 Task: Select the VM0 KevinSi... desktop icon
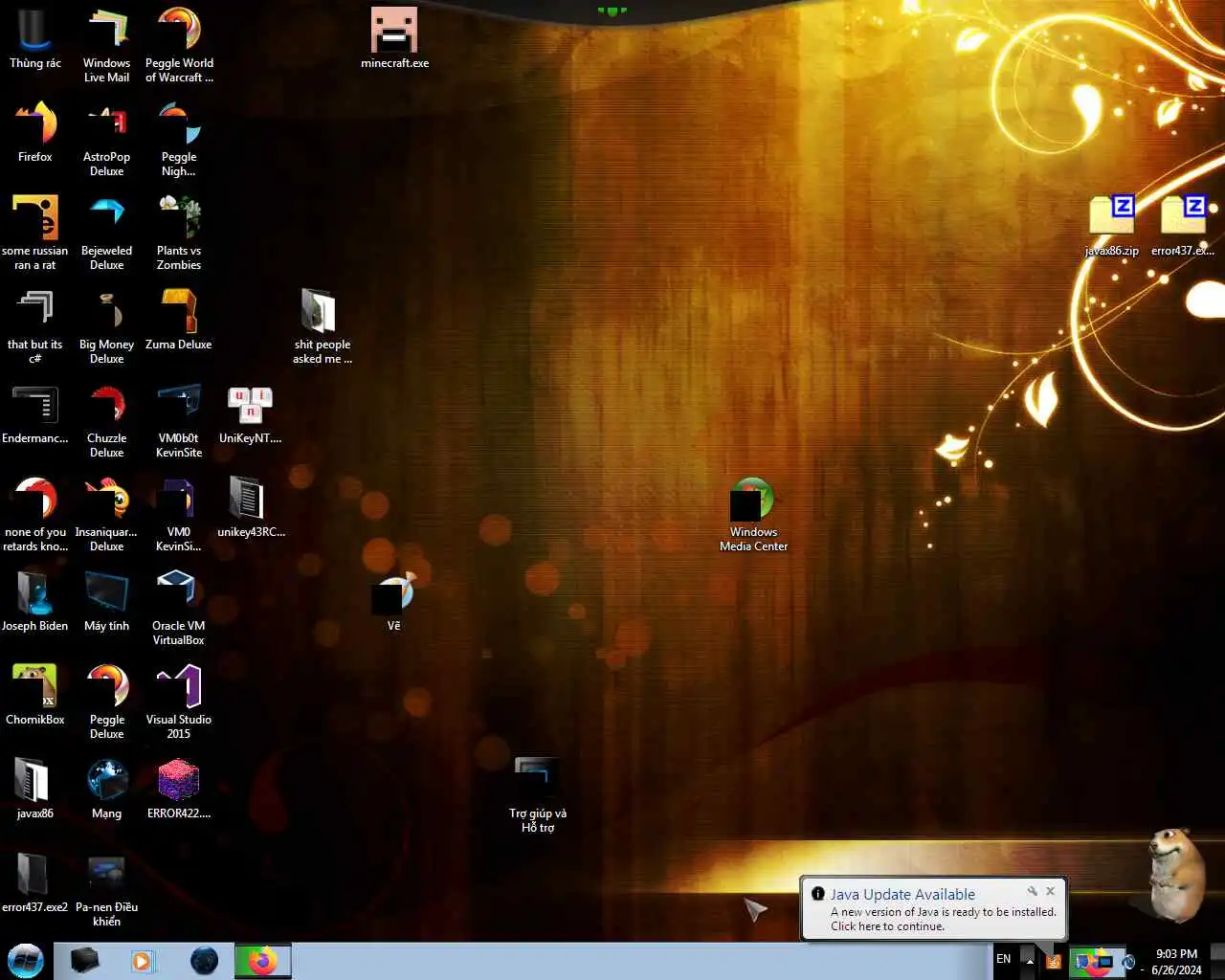pos(179,514)
